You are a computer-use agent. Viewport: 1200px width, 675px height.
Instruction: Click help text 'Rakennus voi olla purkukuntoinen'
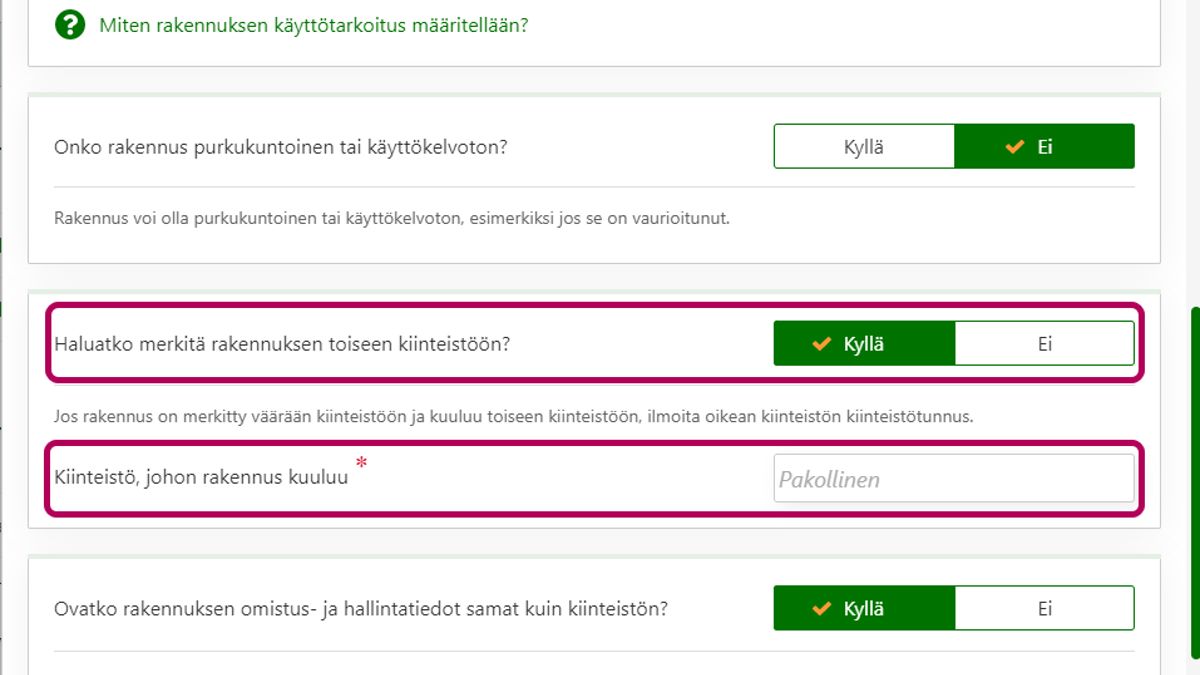pyautogui.click(x=392, y=217)
